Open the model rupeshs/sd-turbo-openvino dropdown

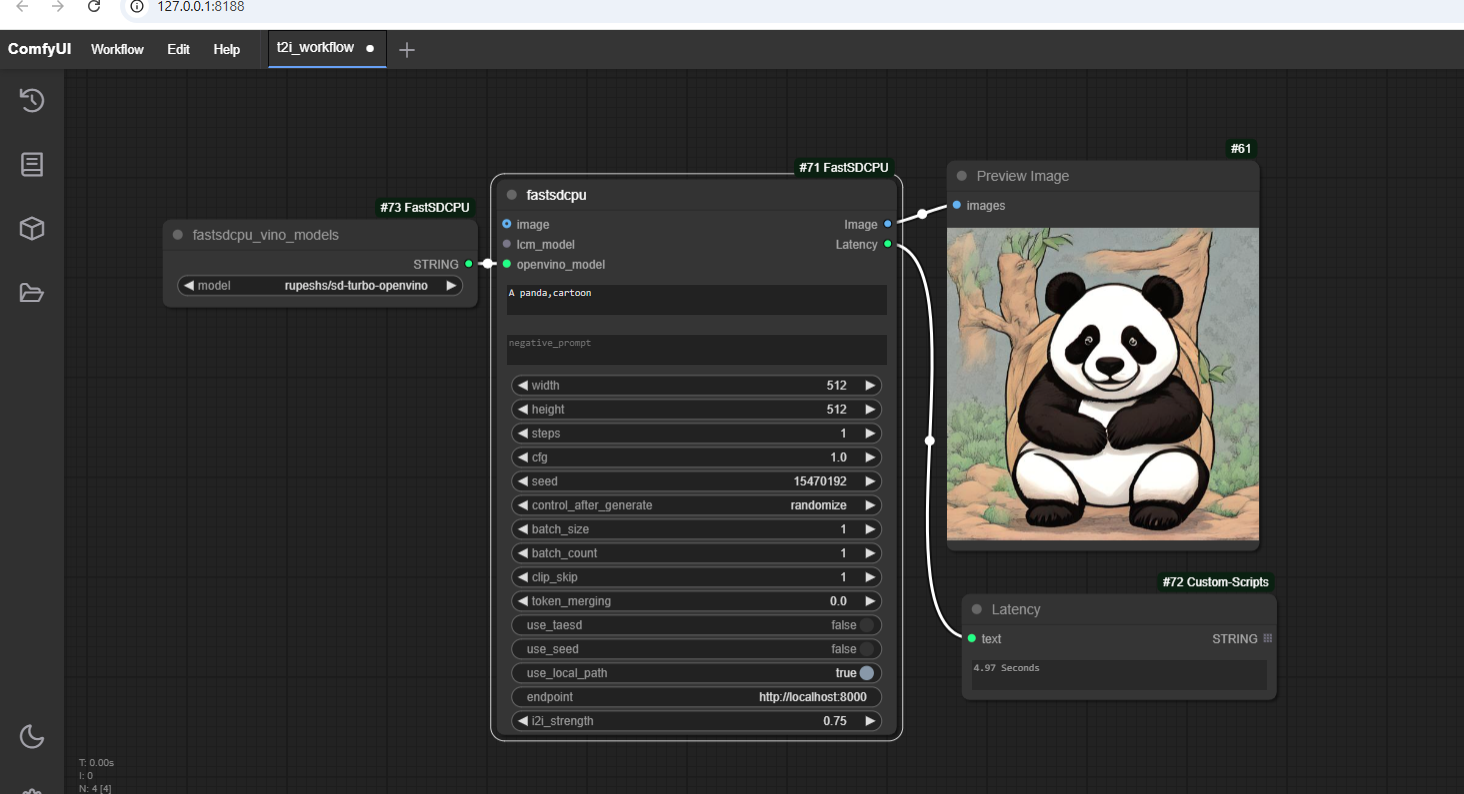(320, 286)
